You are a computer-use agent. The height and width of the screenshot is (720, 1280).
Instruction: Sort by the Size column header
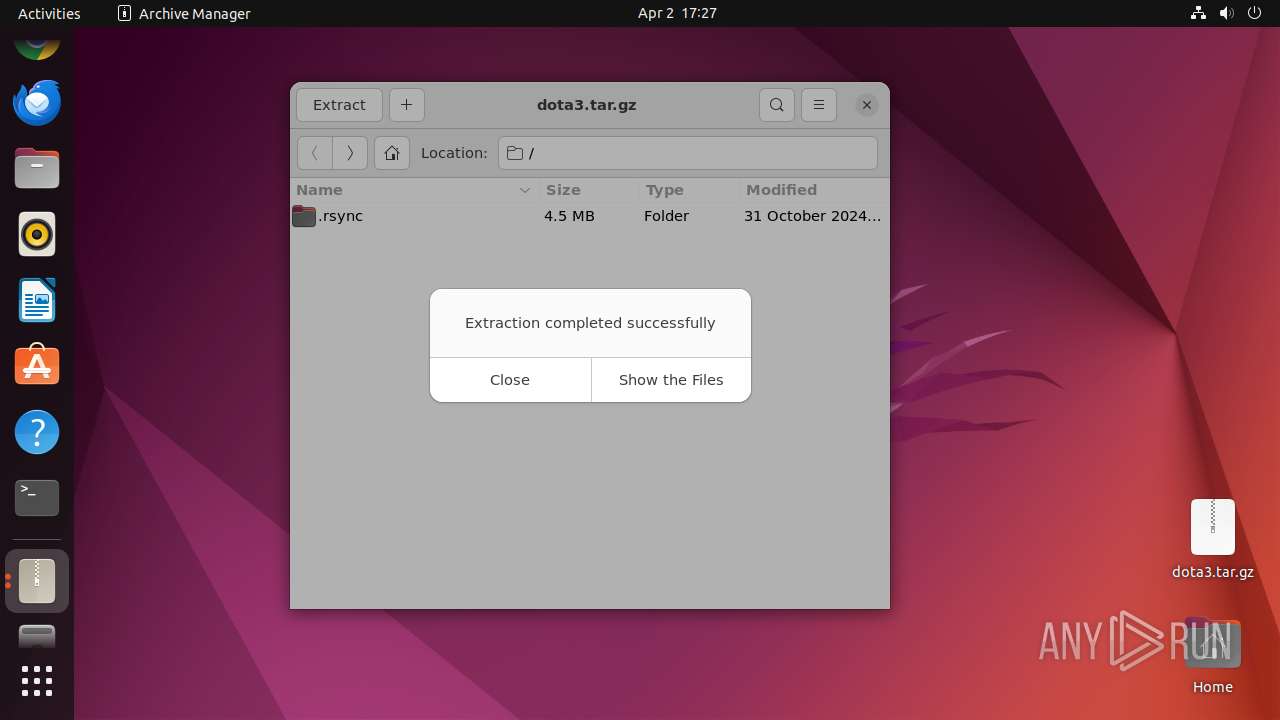point(589,190)
